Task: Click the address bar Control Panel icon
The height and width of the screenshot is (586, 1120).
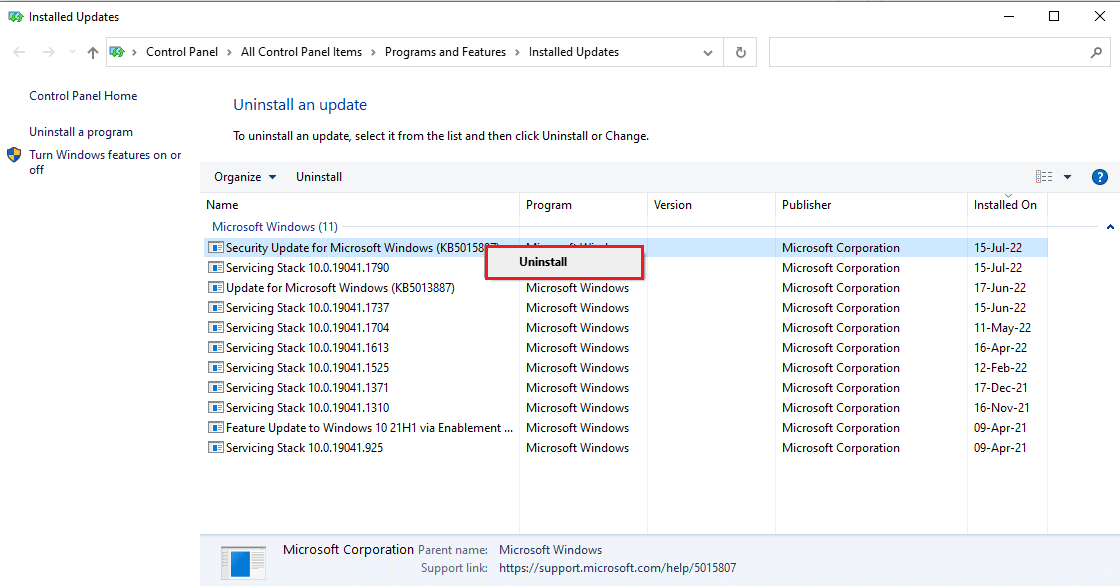Action: click(x=117, y=52)
